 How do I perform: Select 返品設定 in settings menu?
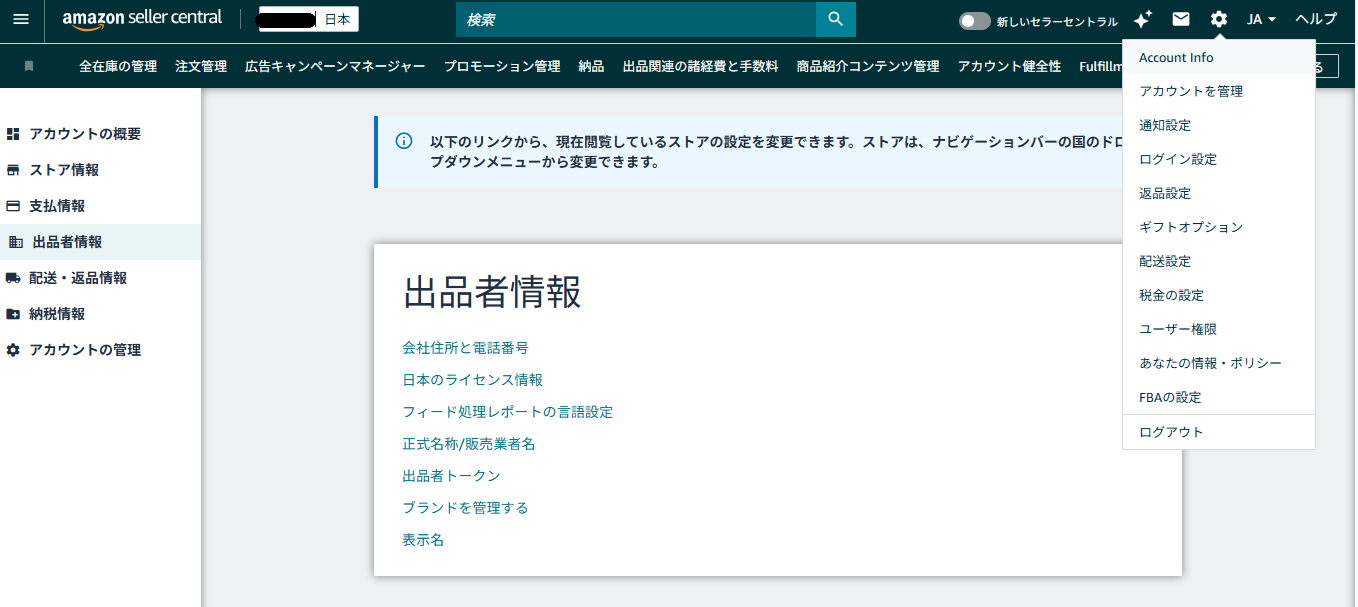pos(1219,193)
